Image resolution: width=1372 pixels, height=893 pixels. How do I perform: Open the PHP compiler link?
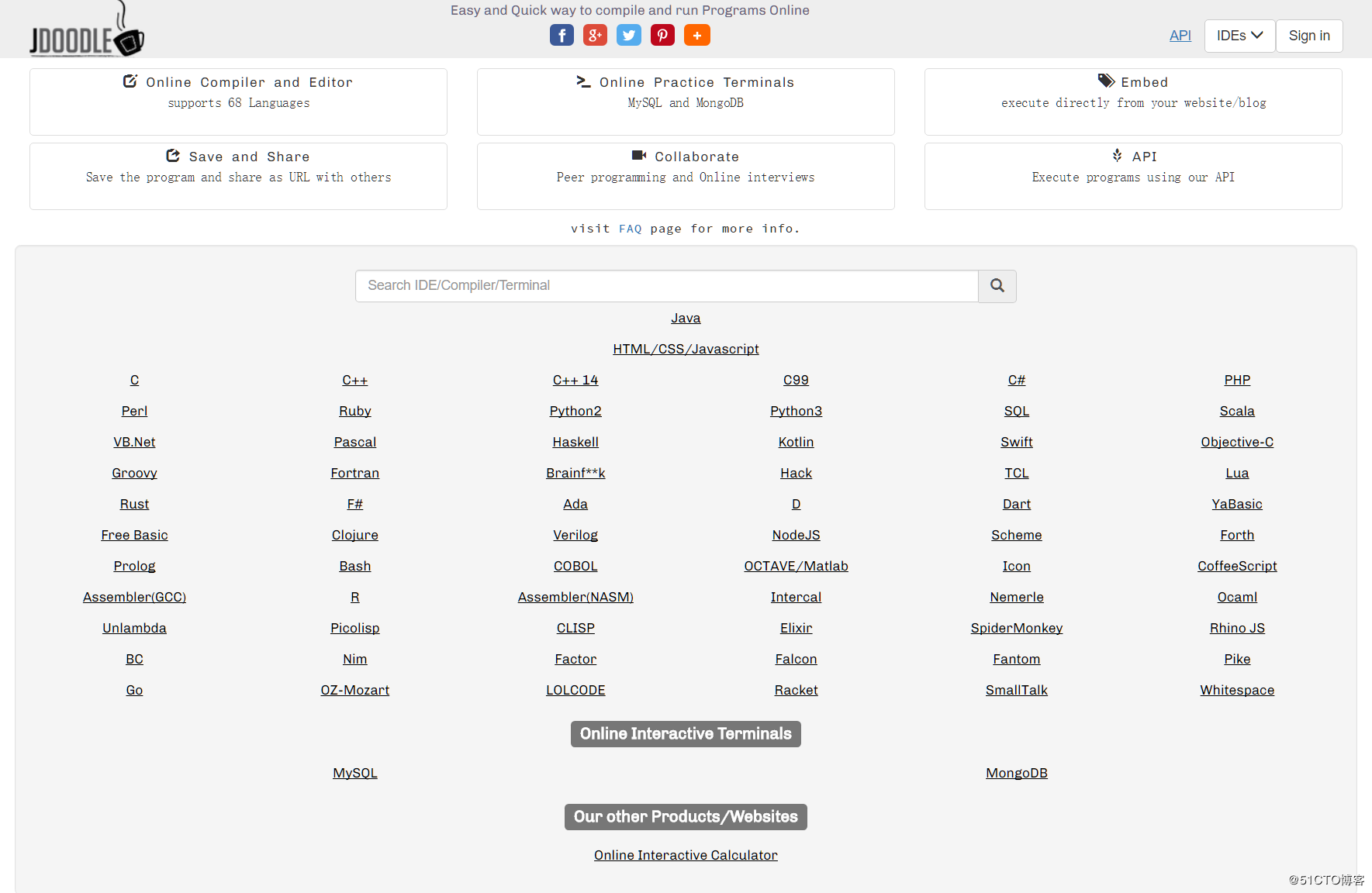click(1237, 380)
